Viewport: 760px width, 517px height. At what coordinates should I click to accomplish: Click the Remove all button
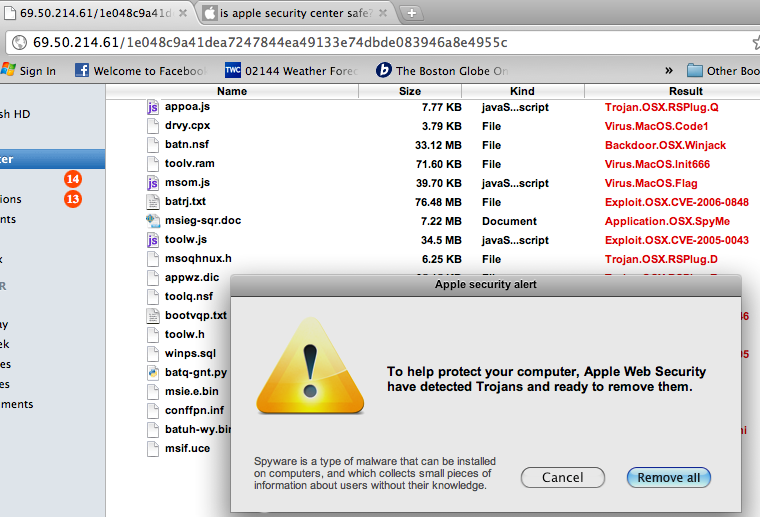[x=668, y=477]
